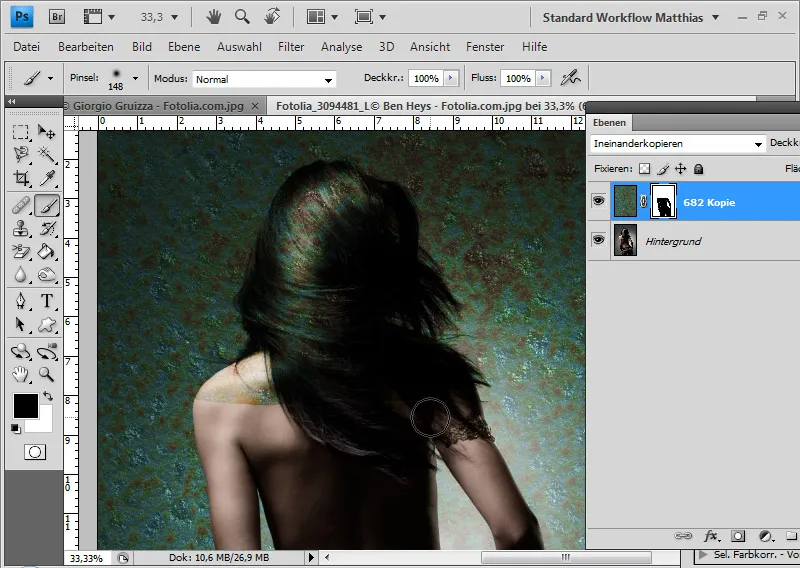800x568 pixels.
Task: Select the Sponge tool
Action: pos(47,275)
